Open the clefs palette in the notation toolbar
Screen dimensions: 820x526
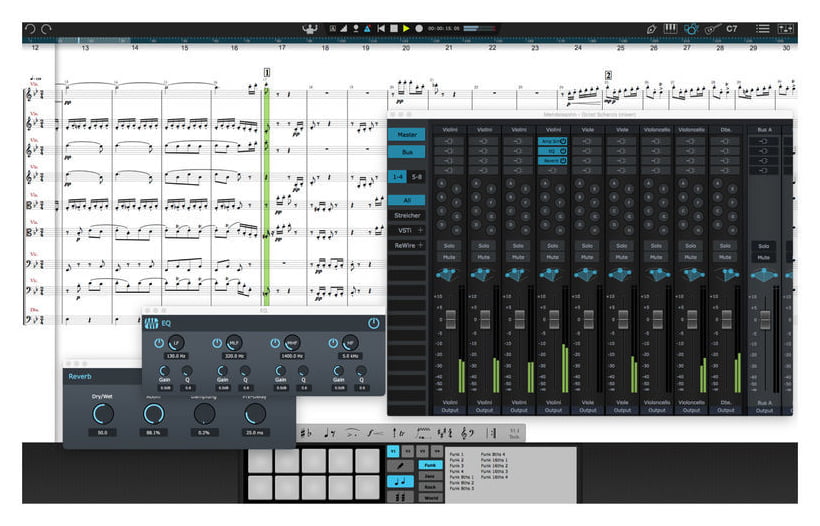[x=468, y=433]
